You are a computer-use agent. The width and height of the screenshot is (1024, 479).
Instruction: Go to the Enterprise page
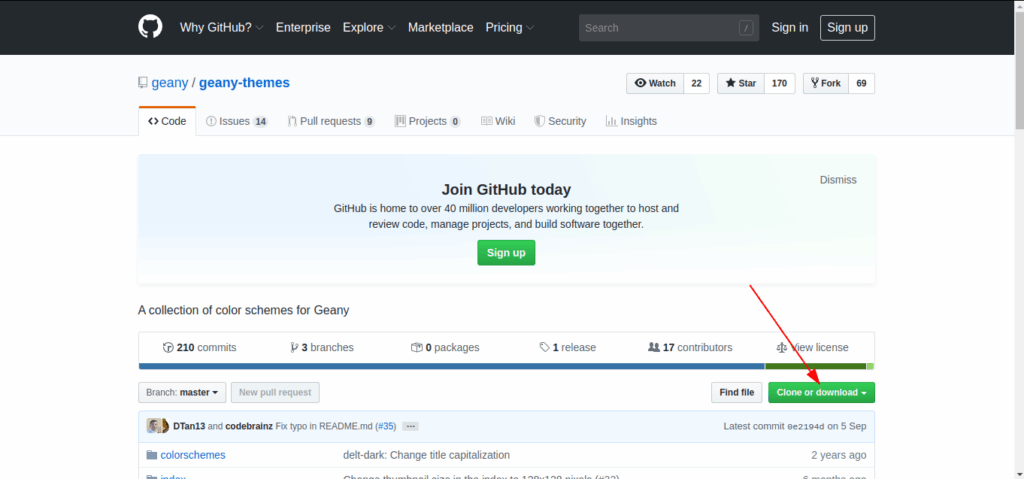(303, 27)
